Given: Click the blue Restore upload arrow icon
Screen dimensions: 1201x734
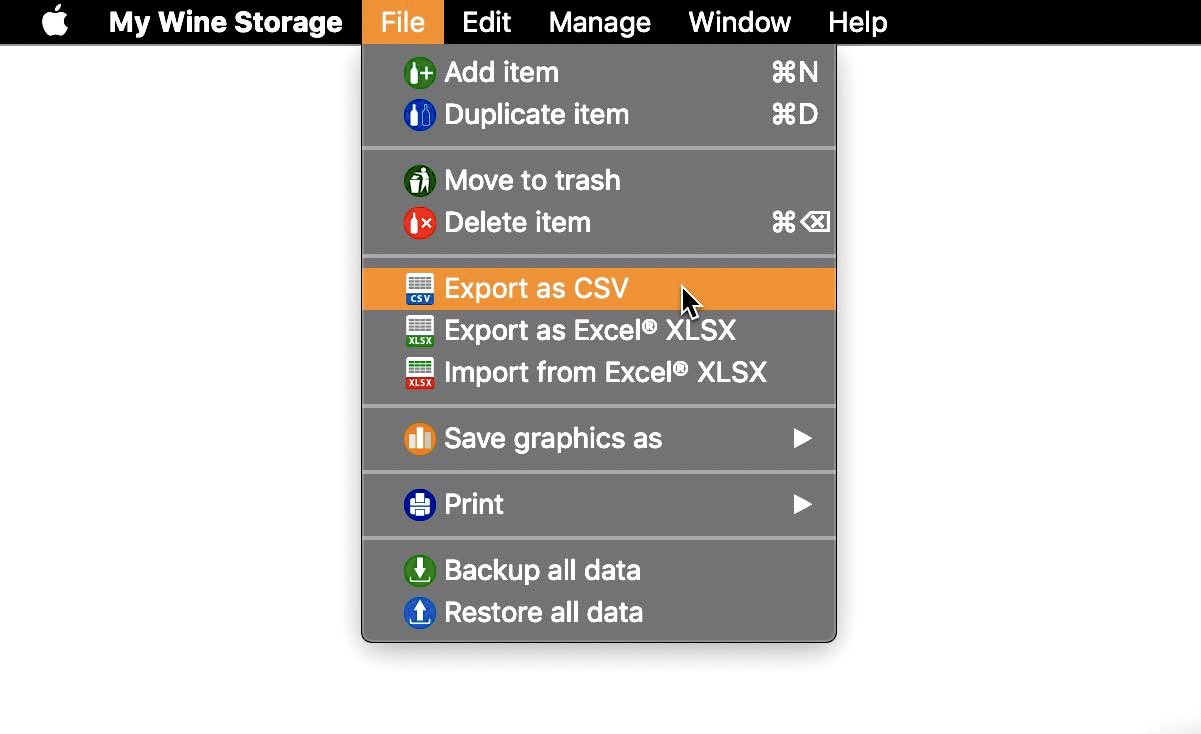Looking at the screenshot, I should [x=419, y=613].
